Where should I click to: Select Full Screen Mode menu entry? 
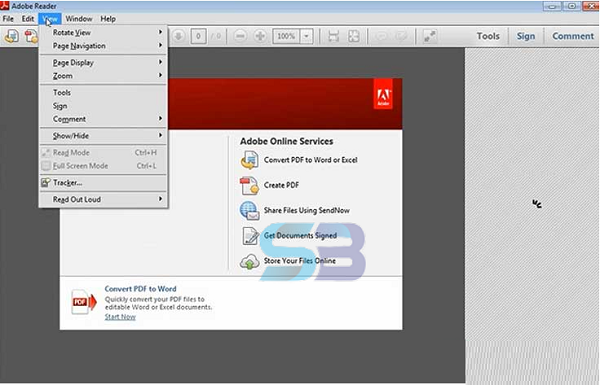(103, 166)
